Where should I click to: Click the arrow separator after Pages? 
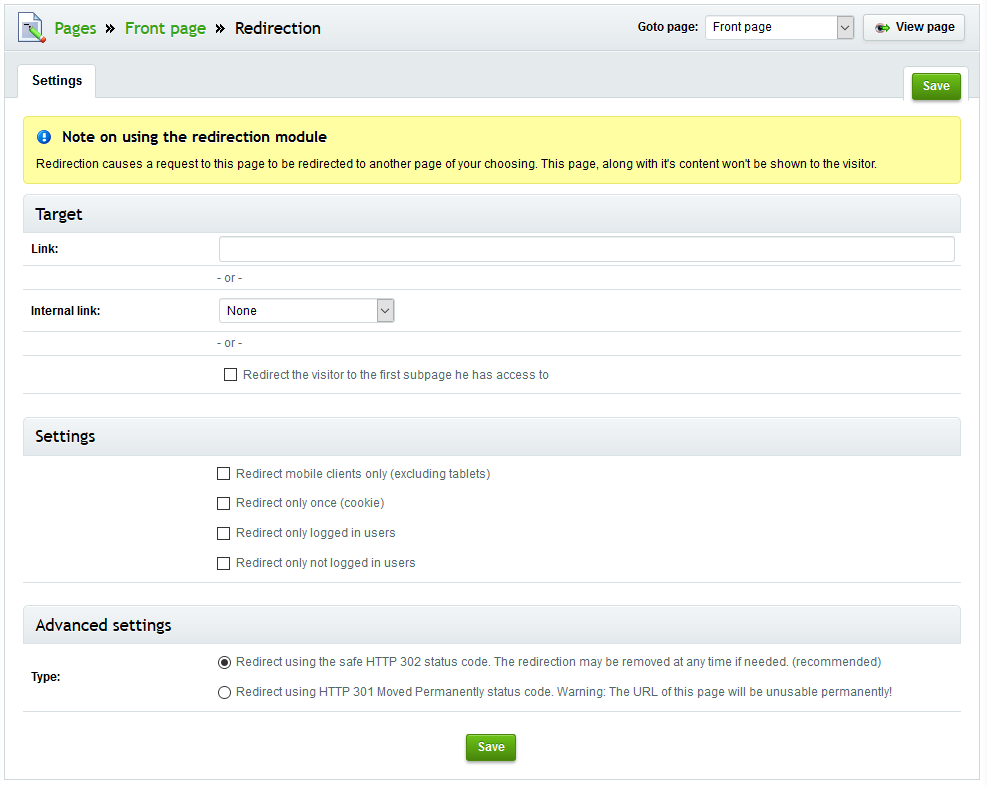pos(110,28)
